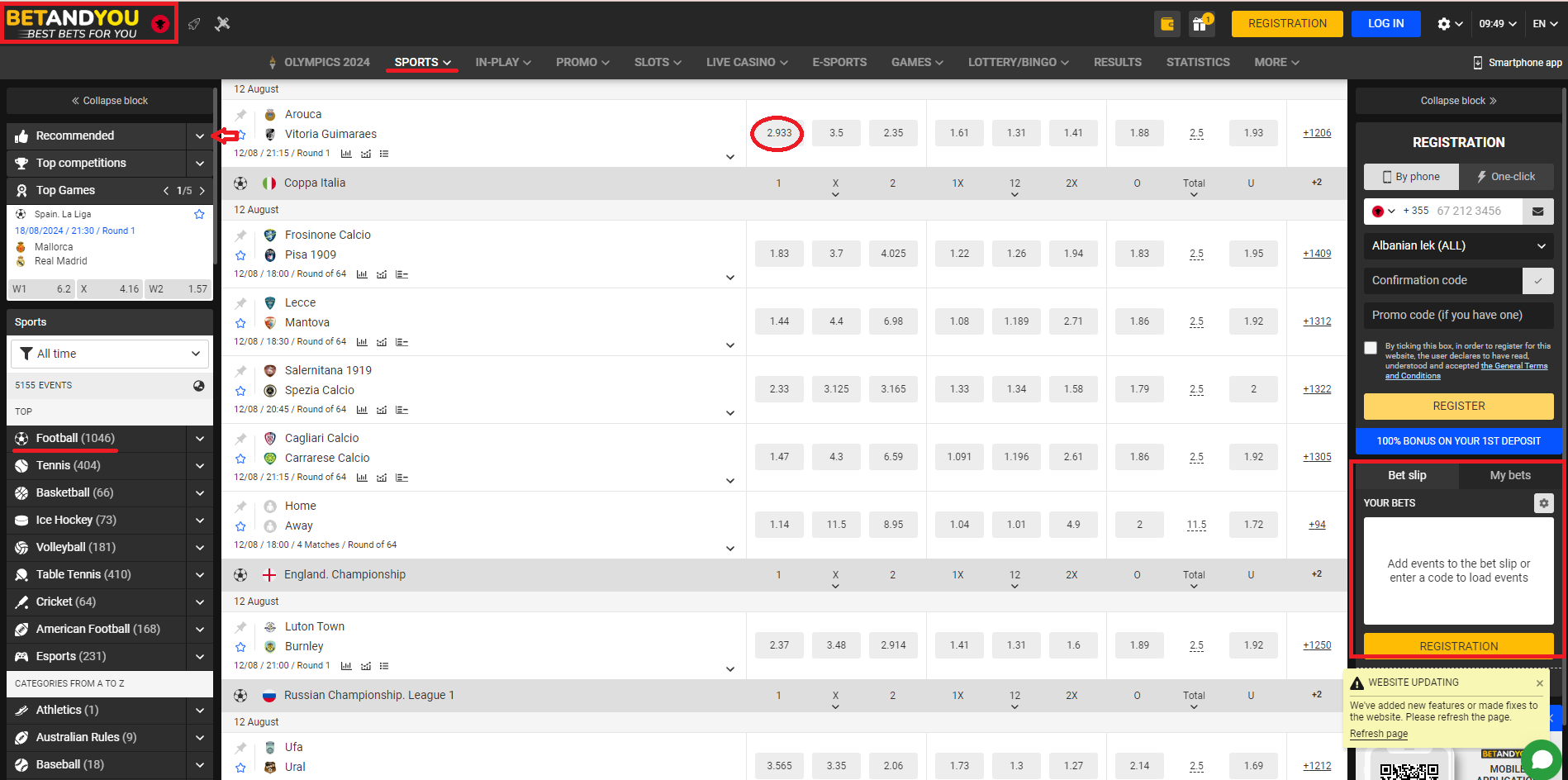Favorite the Lecce vs Mantova match star
Viewport: 1568px width, 780px height.
coord(240,324)
